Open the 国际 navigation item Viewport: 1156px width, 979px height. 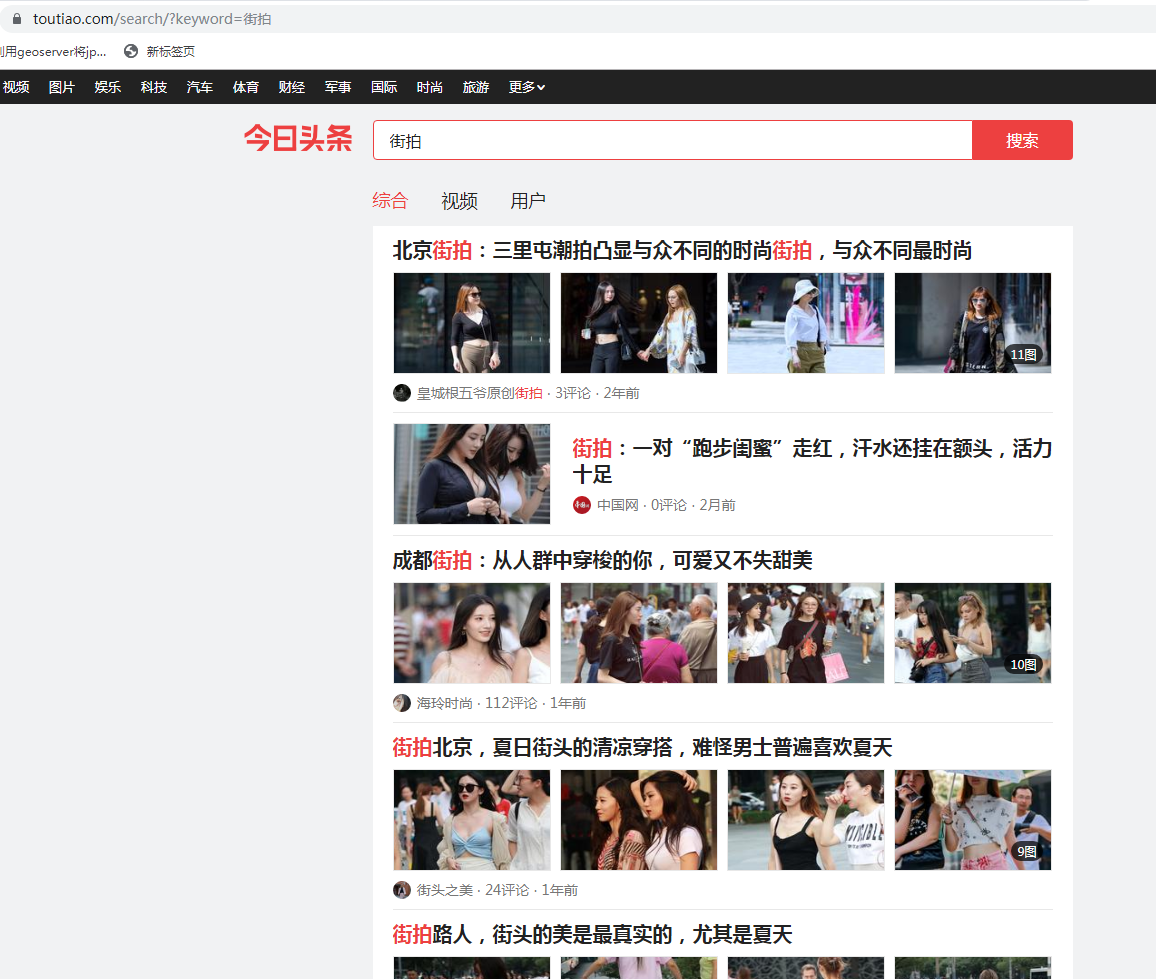pyautogui.click(x=384, y=87)
